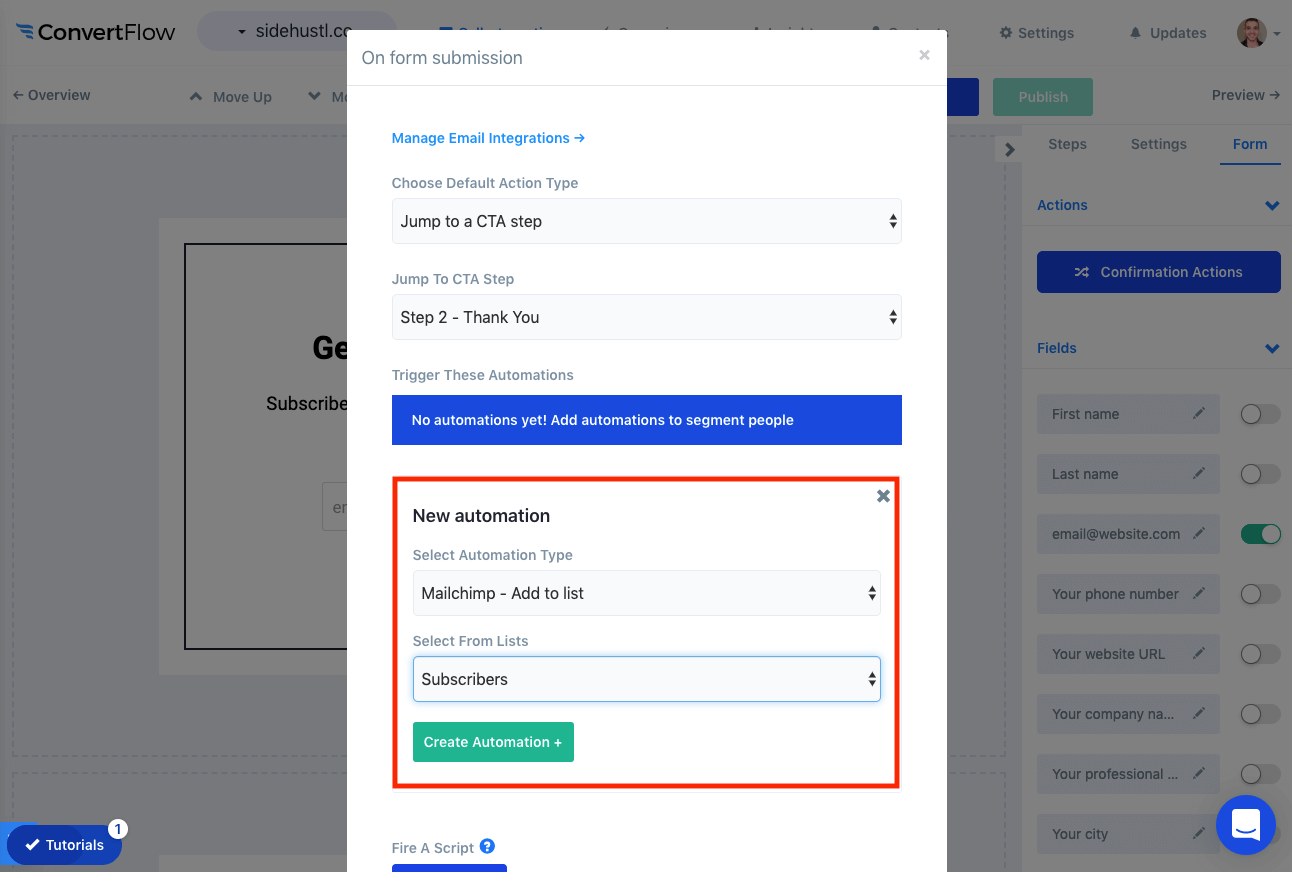This screenshot has width=1292, height=872.
Task: Dismiss the New automation panel
Action: point(883,496)
